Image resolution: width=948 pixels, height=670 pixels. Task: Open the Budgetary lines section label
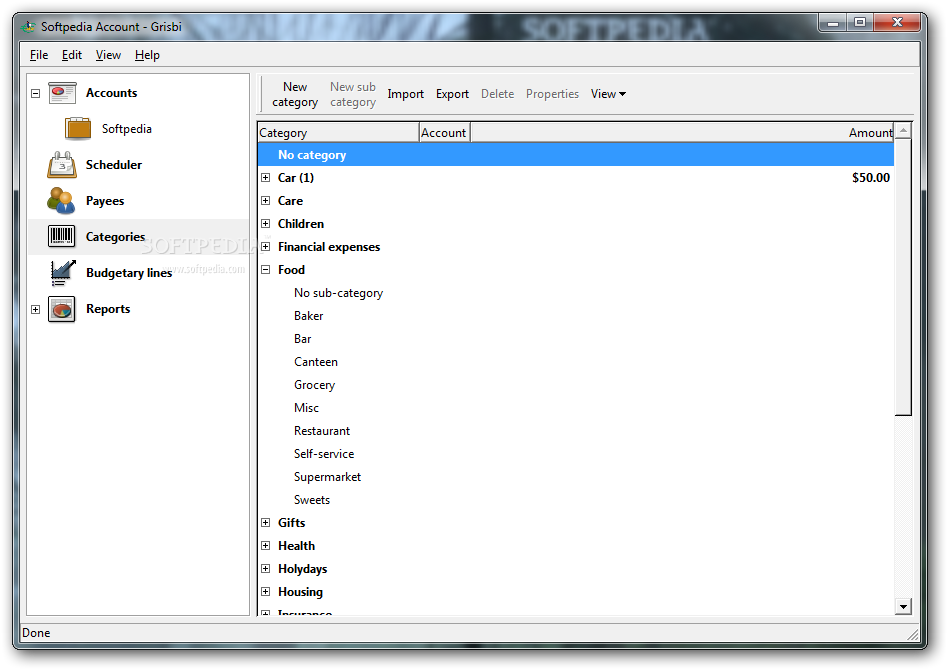[129, 273]
